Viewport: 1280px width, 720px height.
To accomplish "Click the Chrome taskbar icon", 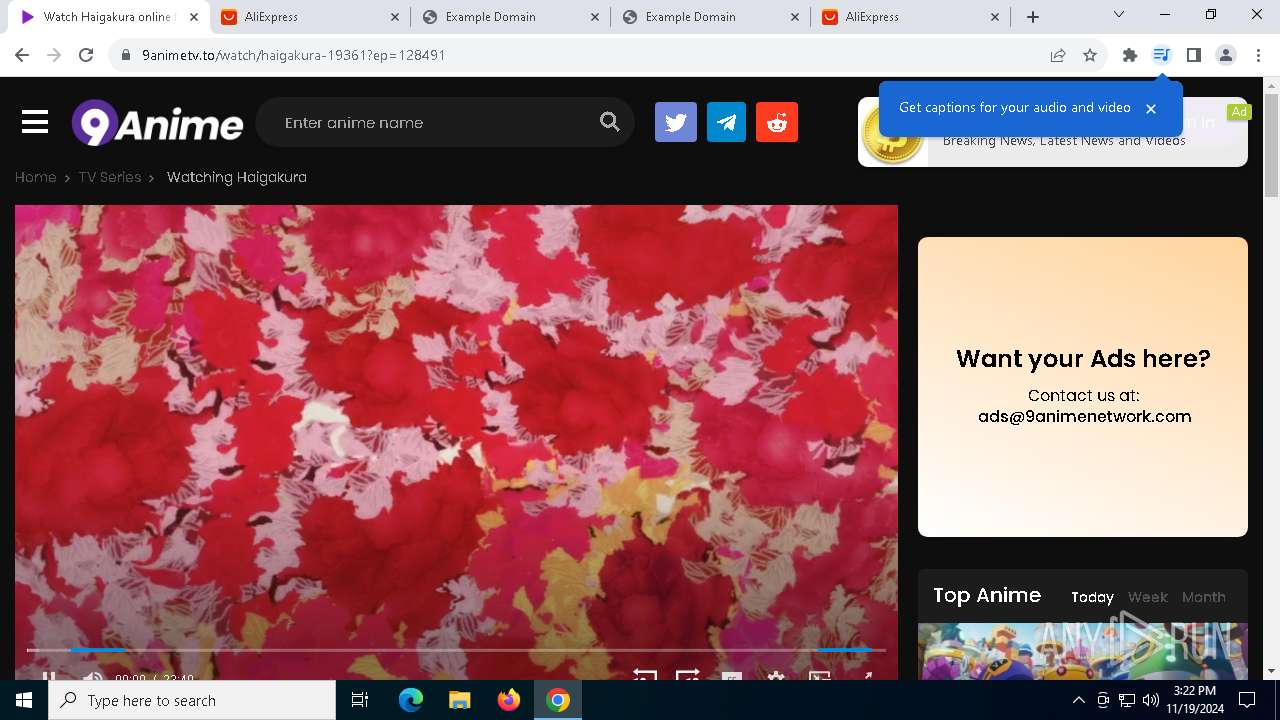I will 558,700.
